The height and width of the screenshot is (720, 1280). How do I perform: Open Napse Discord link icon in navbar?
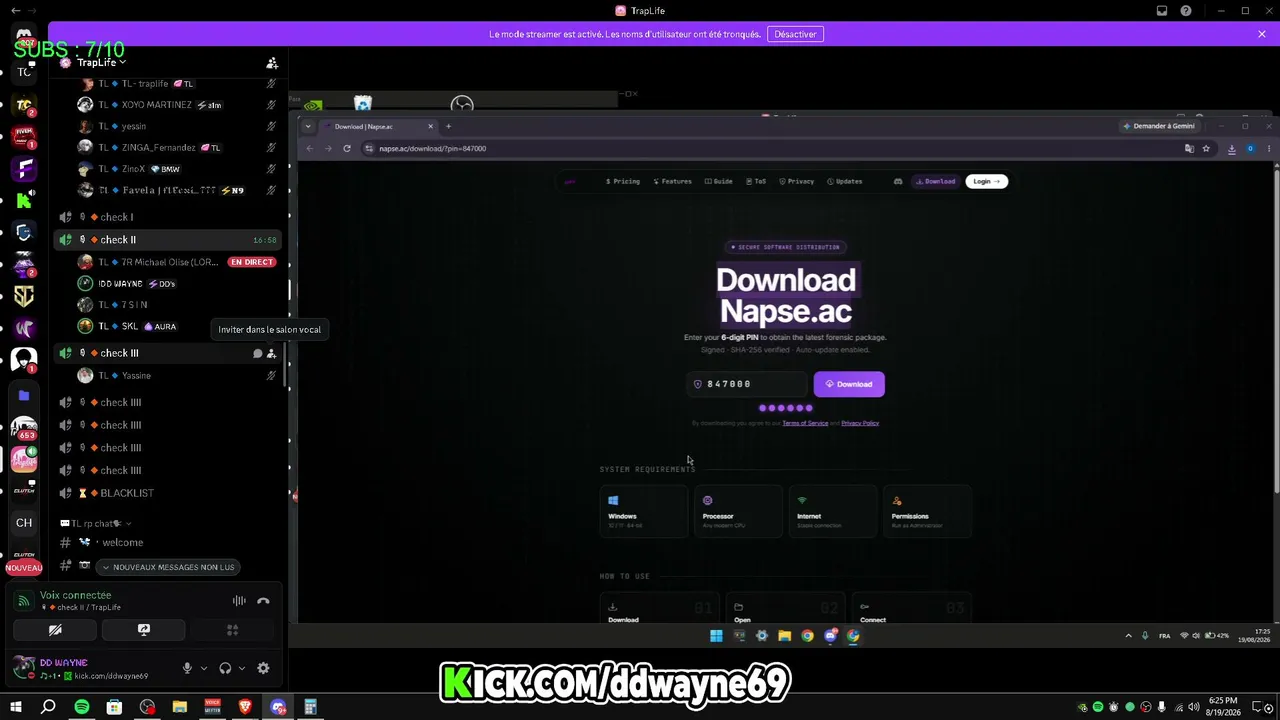click(x=898, y=182)
